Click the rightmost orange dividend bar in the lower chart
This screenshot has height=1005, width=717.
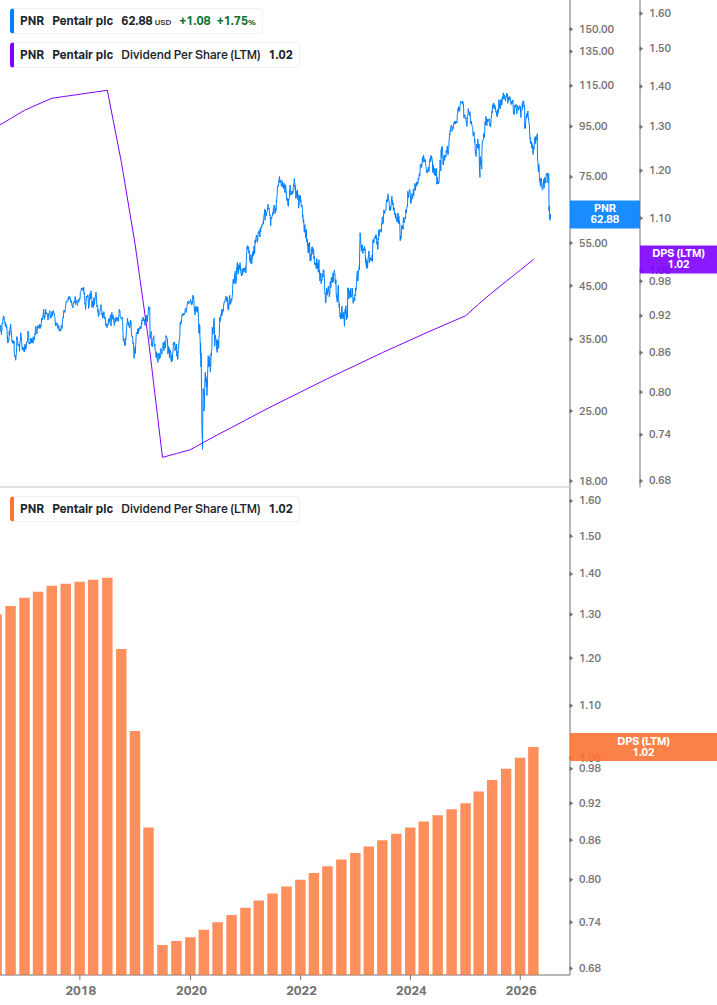pyautogui.click(x=533, y=861)
